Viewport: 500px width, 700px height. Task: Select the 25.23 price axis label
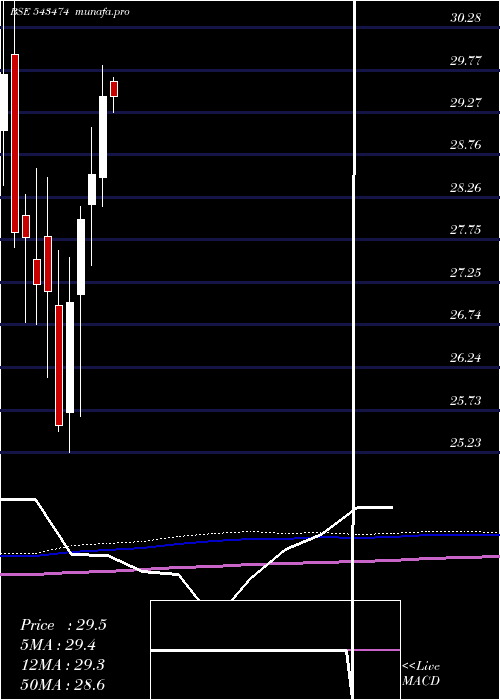tap(466, 442)
